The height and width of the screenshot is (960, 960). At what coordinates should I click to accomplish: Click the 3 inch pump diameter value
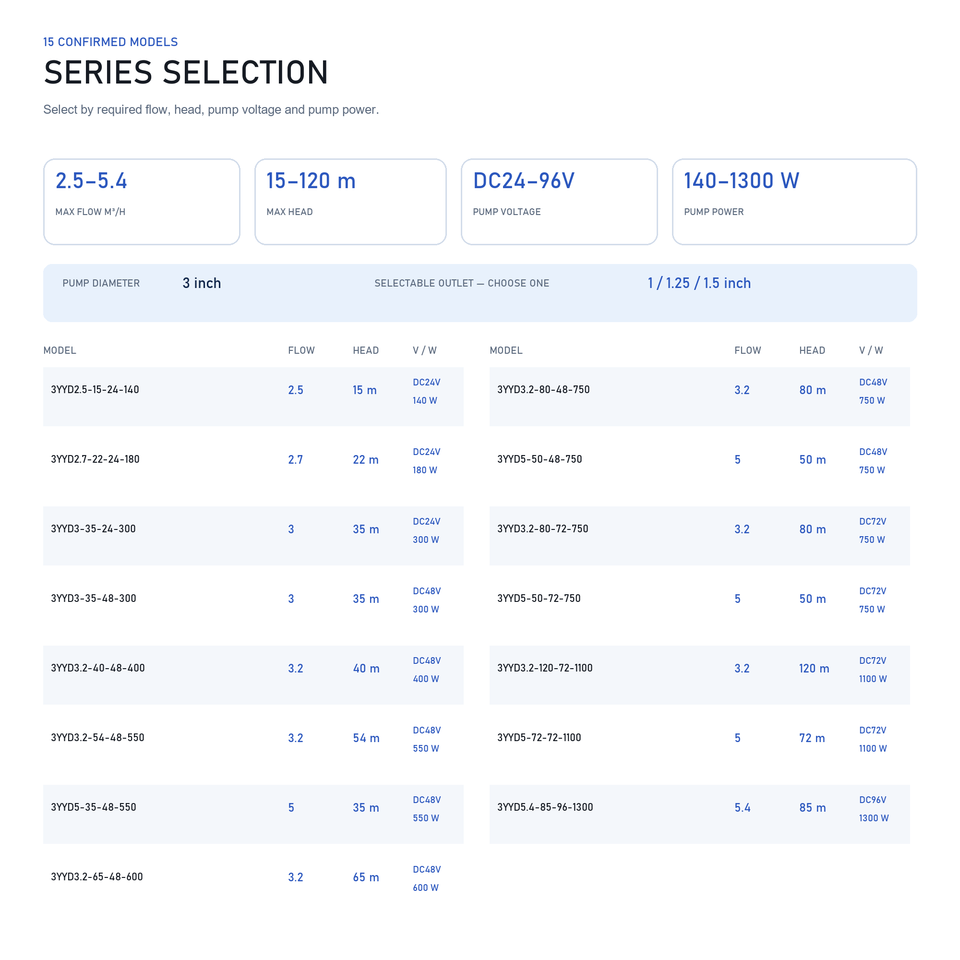(201, 283)
